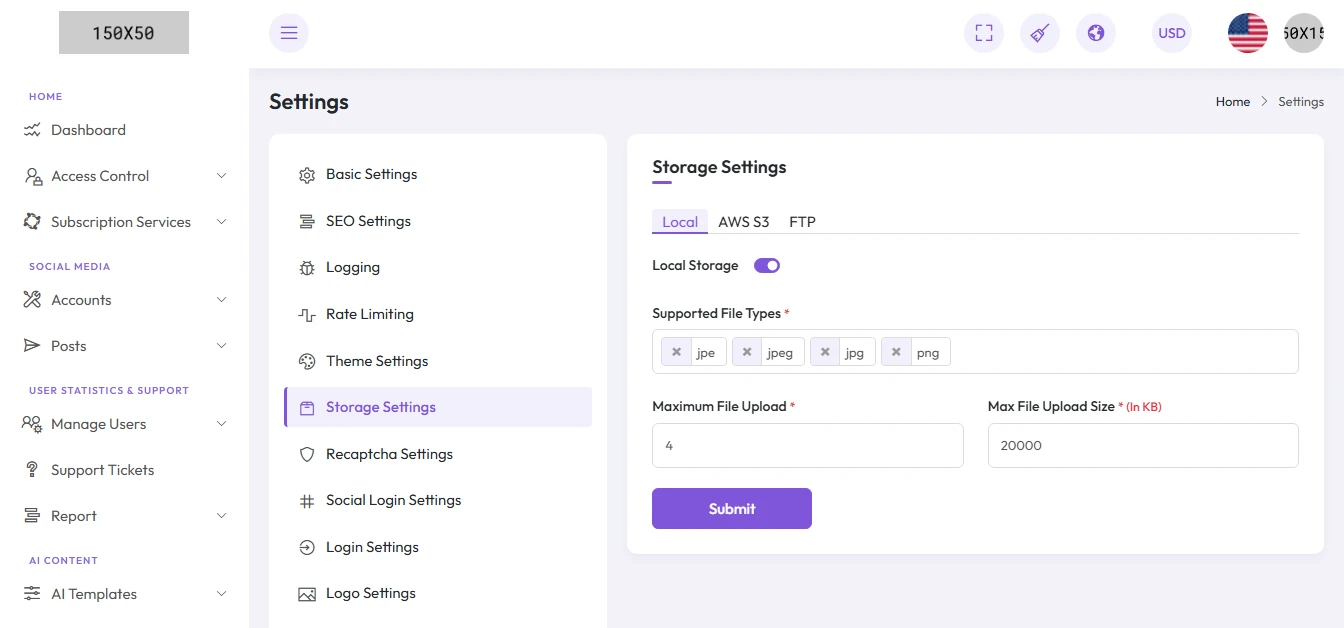The width and height of the screenshot is (1344, 628).
Task: Open the USD currency selector
Action: pyautogui.click(x=1171, y=33)
